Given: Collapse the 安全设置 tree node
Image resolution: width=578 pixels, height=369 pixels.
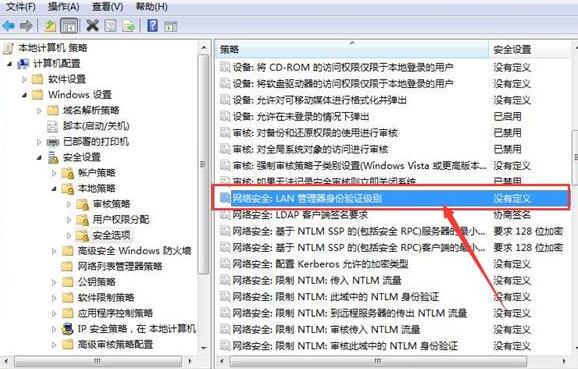Looking at the screenshot, I should [39, 158].
